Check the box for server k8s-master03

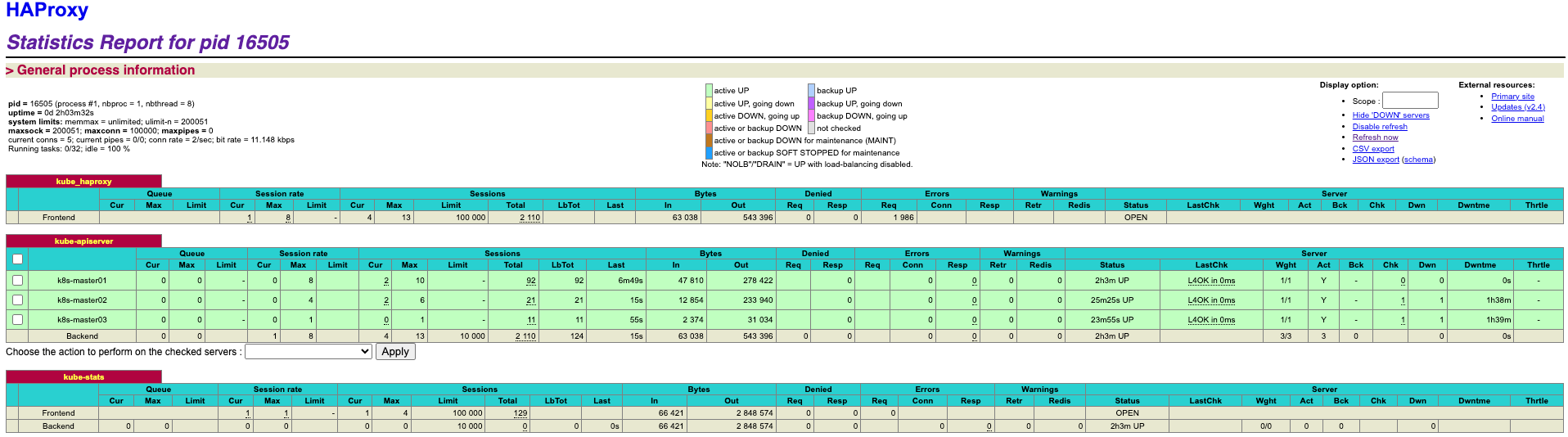click(x=17, y=319)
